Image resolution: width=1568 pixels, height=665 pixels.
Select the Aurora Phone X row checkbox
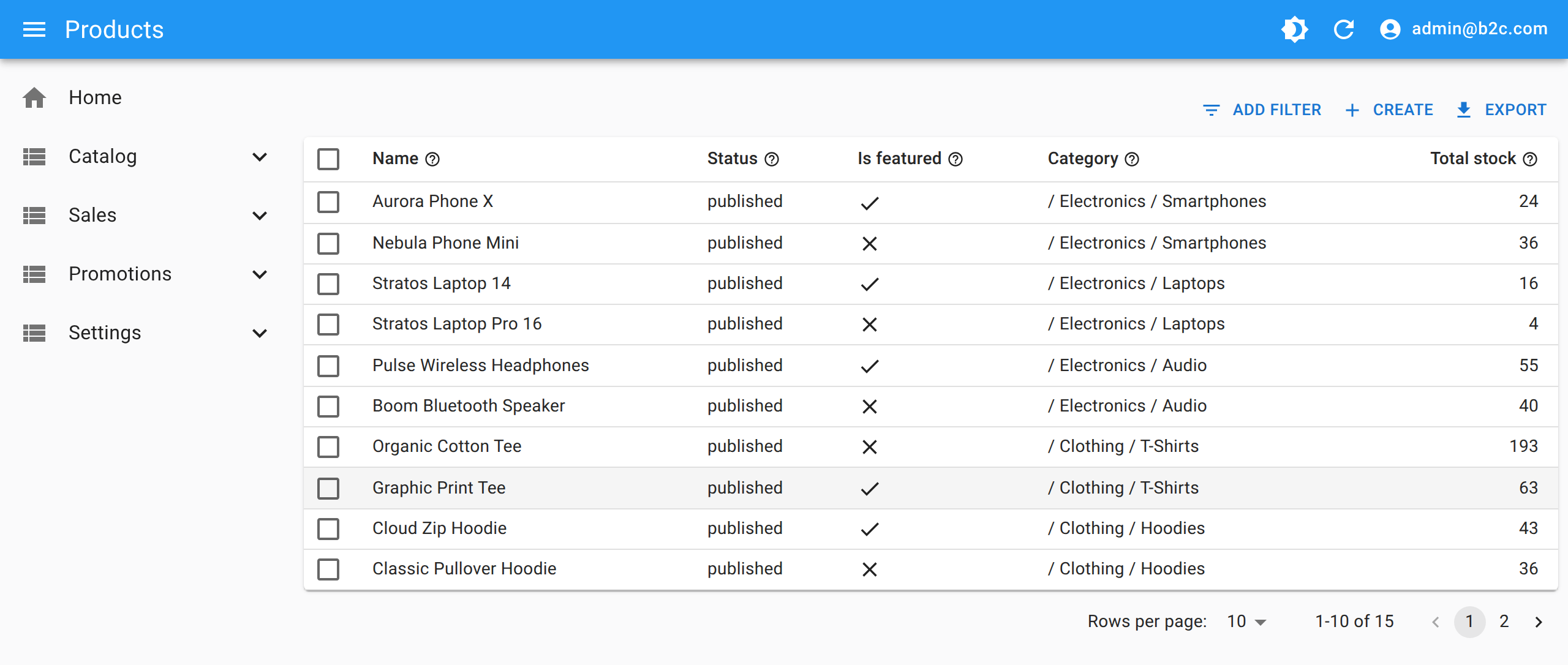coord(328,202)
